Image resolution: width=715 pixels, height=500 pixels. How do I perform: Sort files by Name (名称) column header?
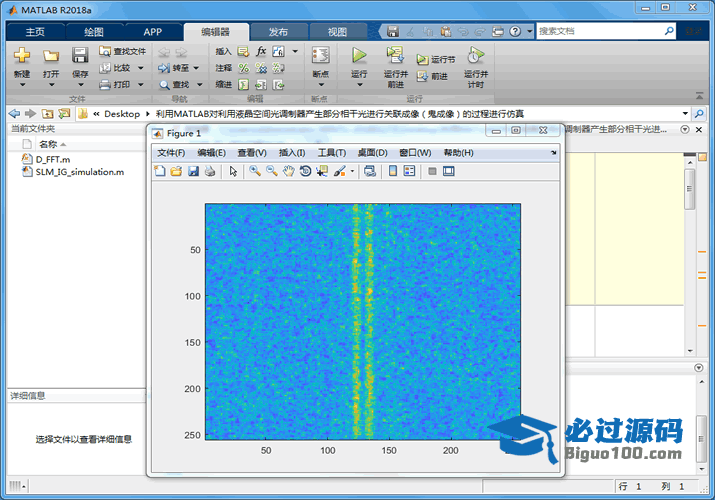(x=48, y=144)
